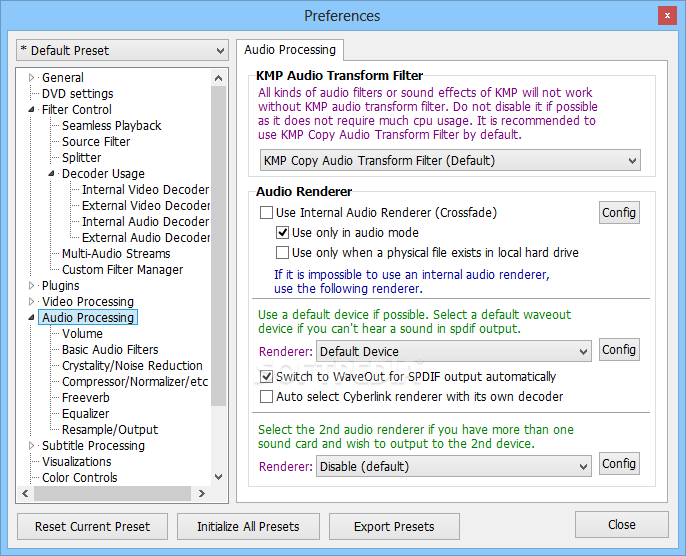
Task: Select Volume under Audio Processing
Action: [82, 333]
